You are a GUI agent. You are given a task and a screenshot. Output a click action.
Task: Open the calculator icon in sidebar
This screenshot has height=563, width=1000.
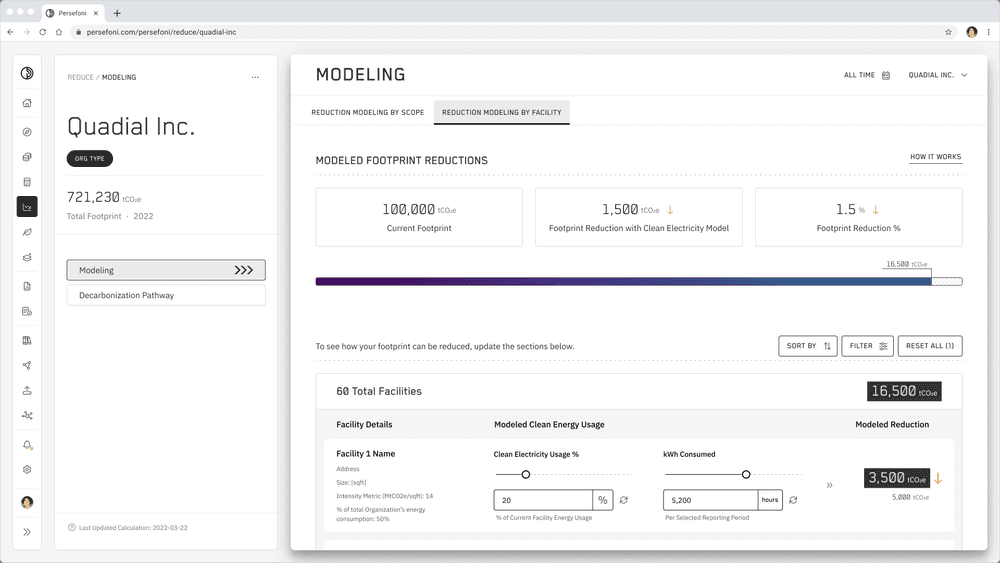(x=27, y=182)
